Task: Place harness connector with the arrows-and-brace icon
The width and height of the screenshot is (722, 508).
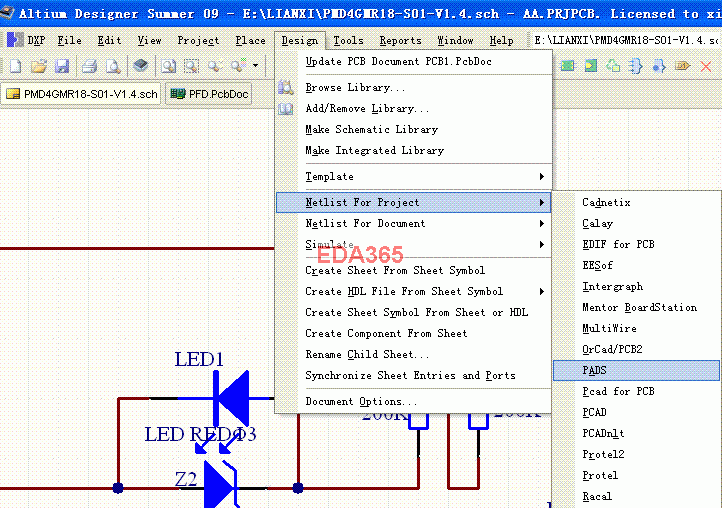Action: (636, 66)
